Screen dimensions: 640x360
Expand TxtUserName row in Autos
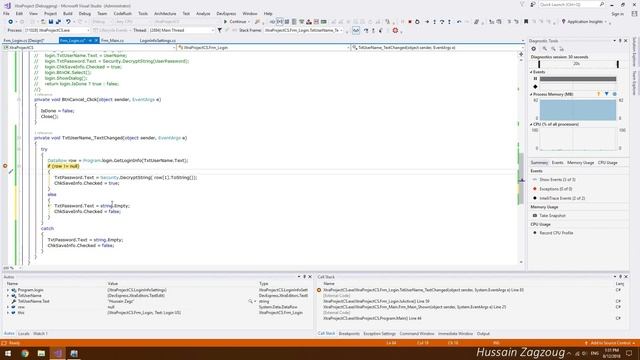[8, 296]
